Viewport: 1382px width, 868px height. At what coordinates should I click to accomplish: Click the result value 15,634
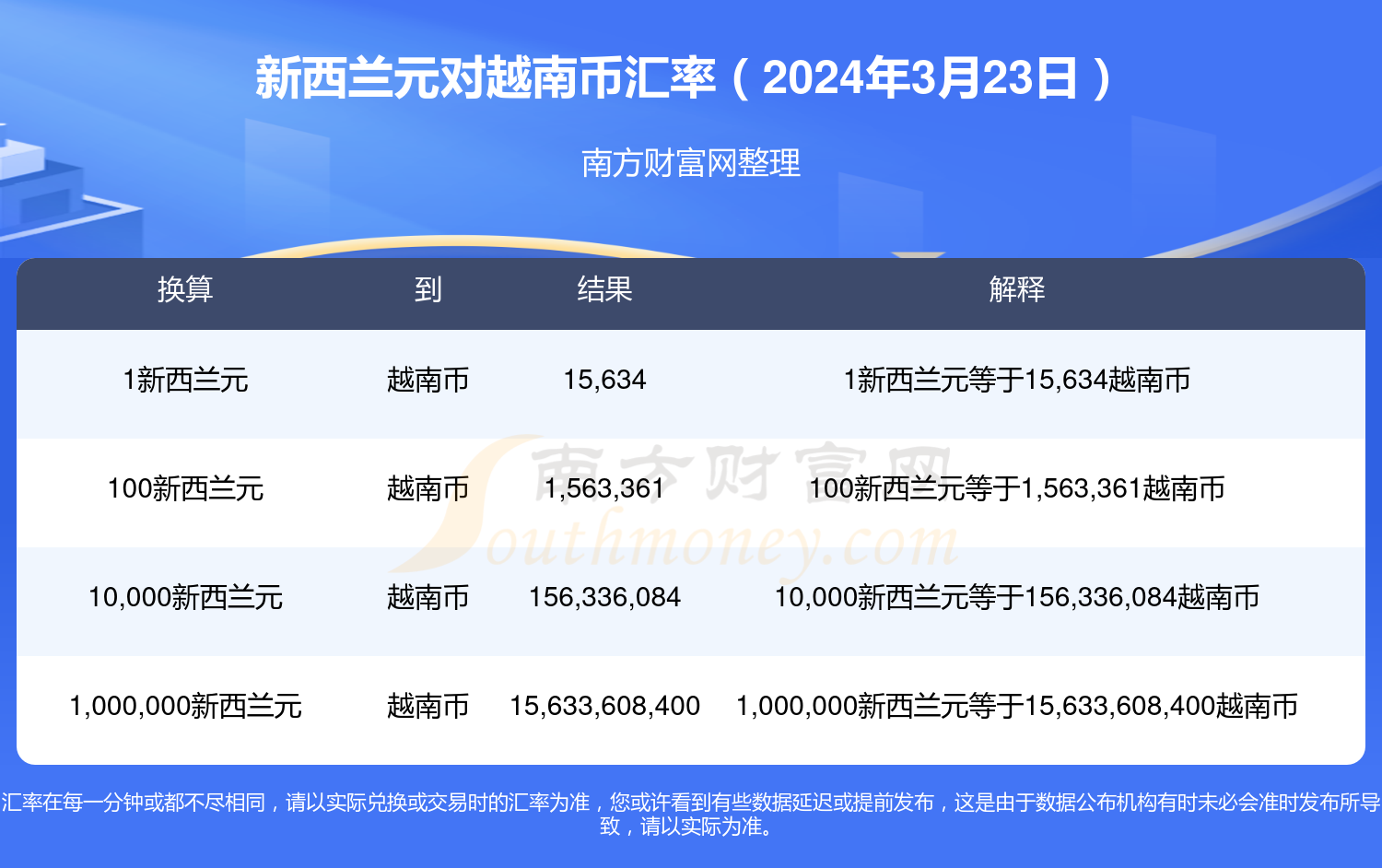coord(604,380)
